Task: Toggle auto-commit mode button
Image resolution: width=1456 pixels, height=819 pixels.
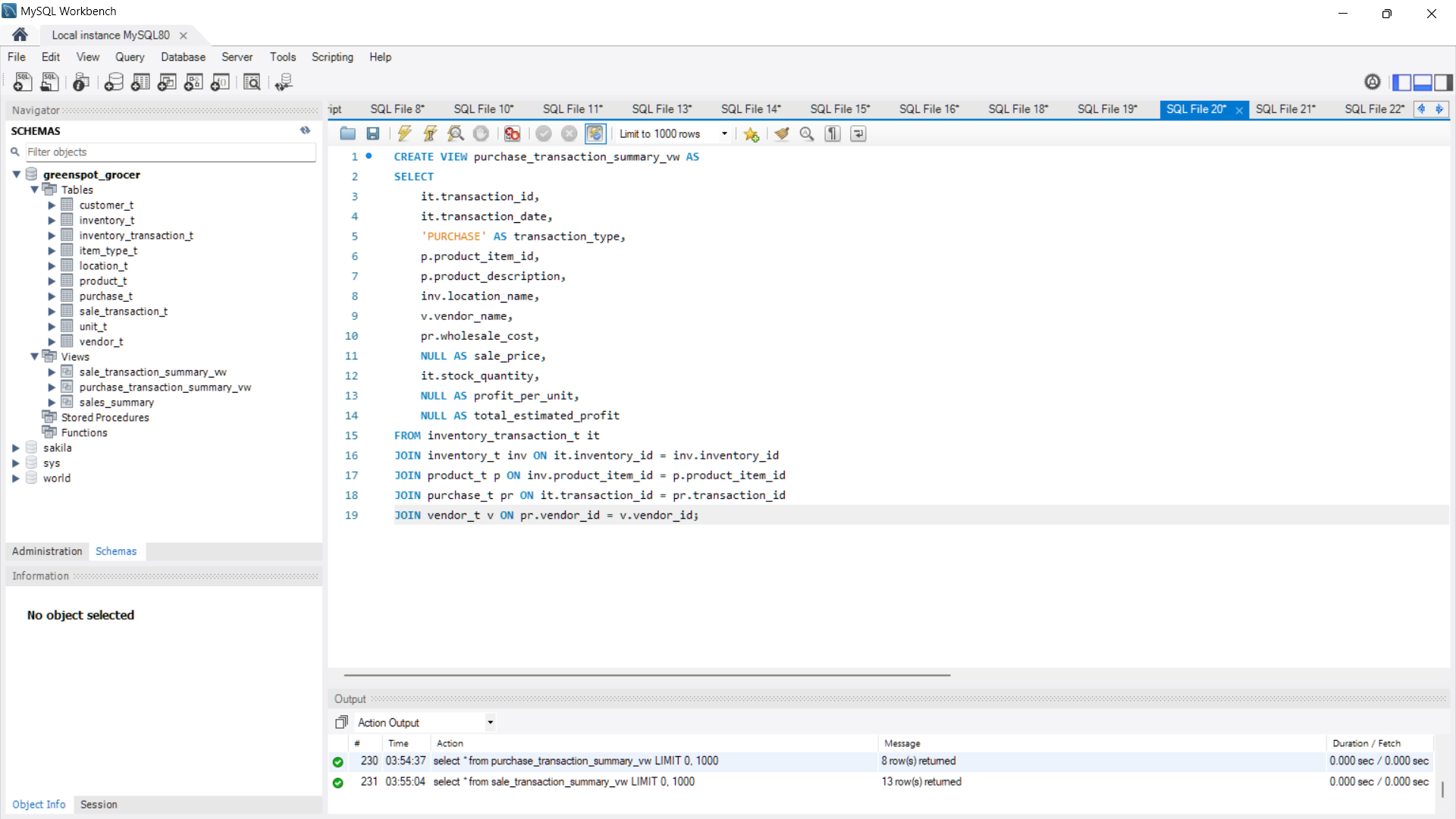Action: tap(595, 133)
